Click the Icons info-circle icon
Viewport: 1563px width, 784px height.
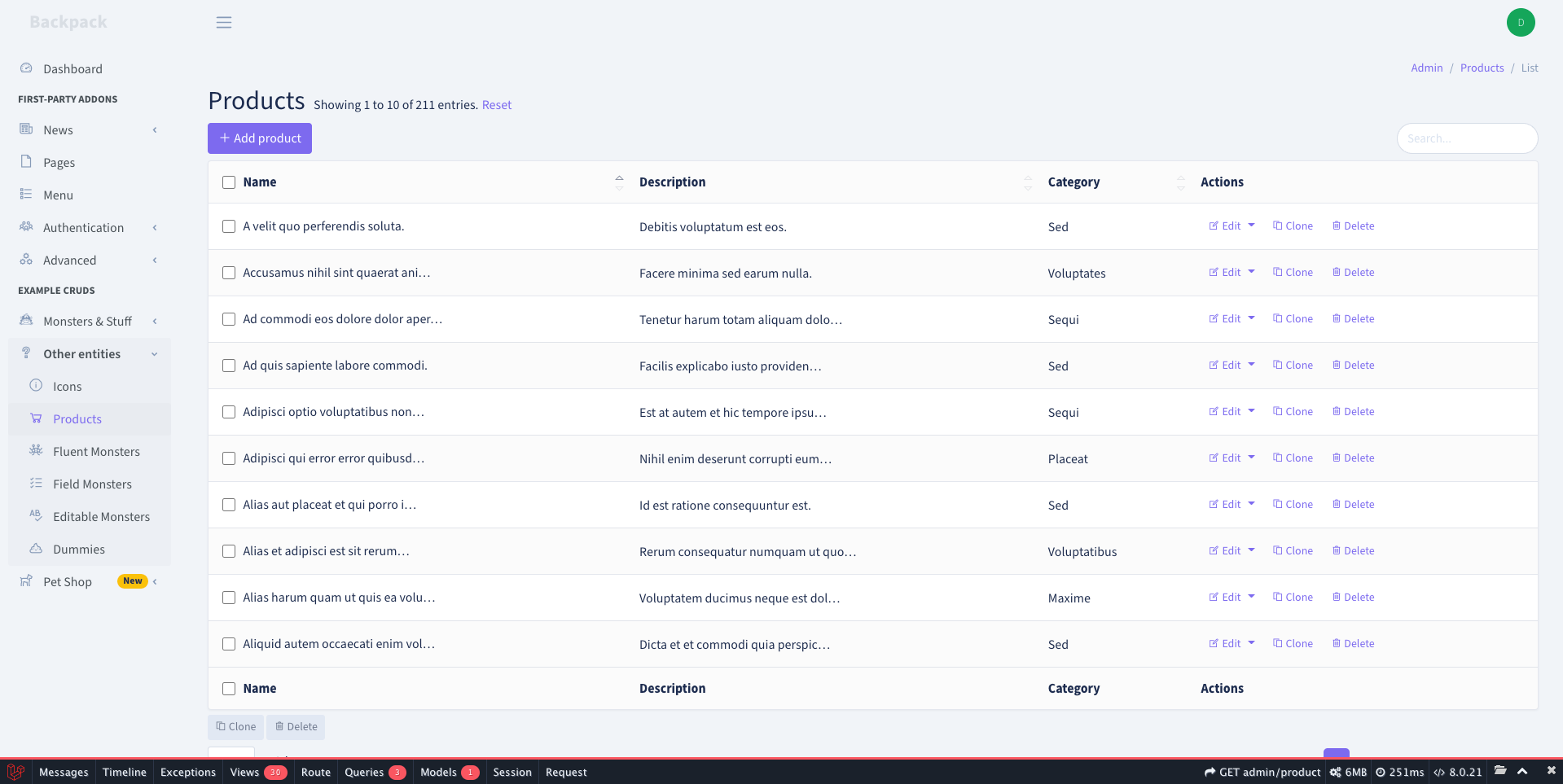pos(36,386)
